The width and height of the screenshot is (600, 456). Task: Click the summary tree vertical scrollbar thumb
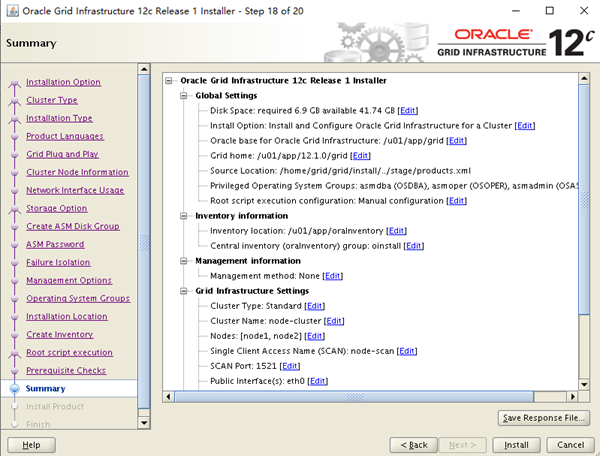coord(584,200)
